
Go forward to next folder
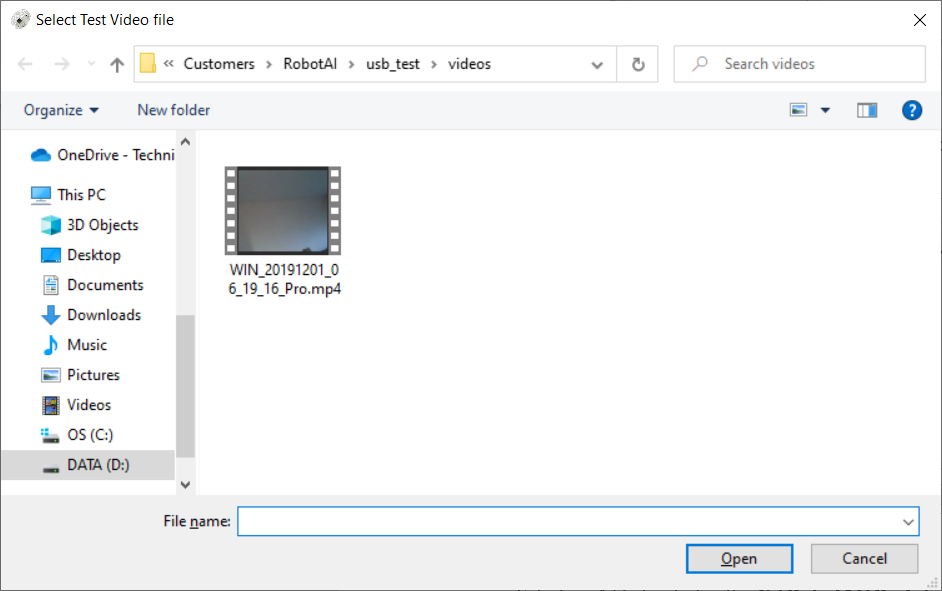tap(62, 64)
